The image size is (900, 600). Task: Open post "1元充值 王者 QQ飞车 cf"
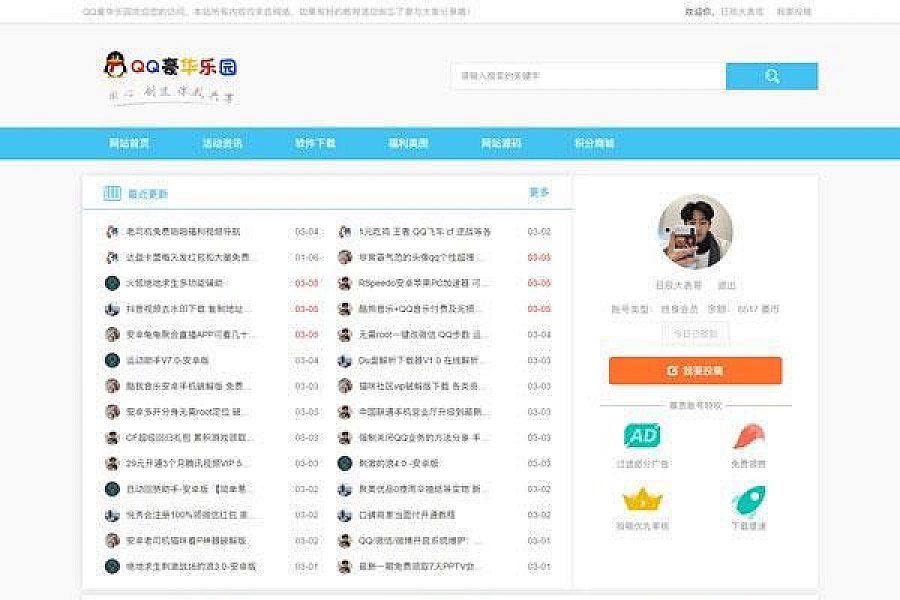point(425,231)
